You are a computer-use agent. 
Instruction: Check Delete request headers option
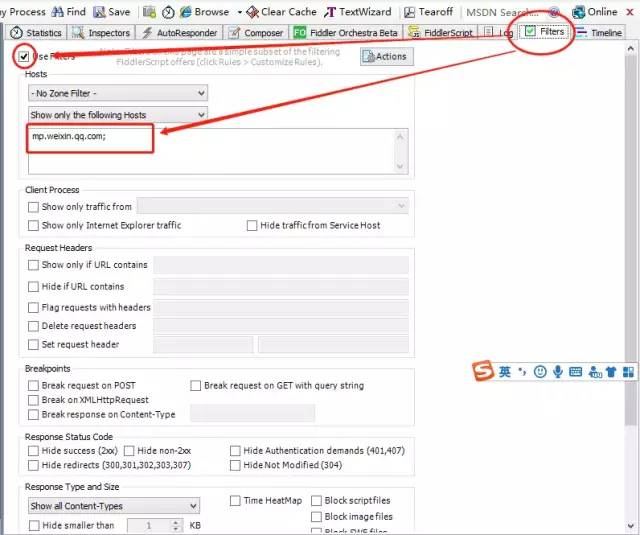(33, 326)
